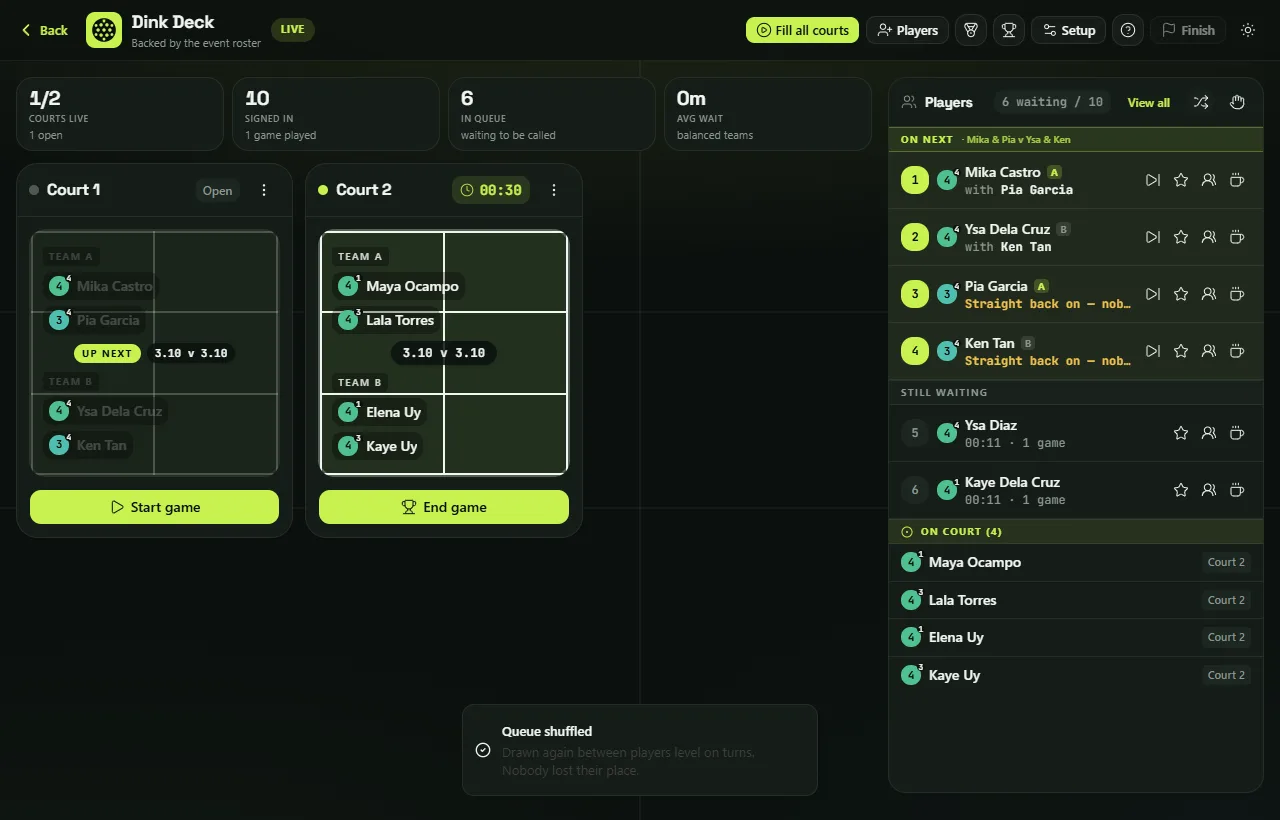Viewport: 1280px width, 820px height.
Task: Open the help question-mark icon
Action: (1128, 30)
